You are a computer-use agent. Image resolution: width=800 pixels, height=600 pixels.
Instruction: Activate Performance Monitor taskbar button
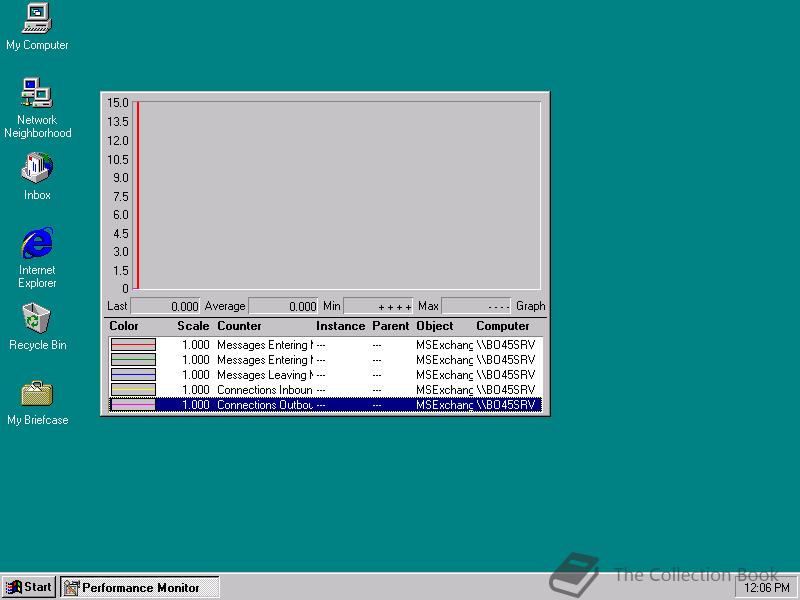tap(140, 587)
